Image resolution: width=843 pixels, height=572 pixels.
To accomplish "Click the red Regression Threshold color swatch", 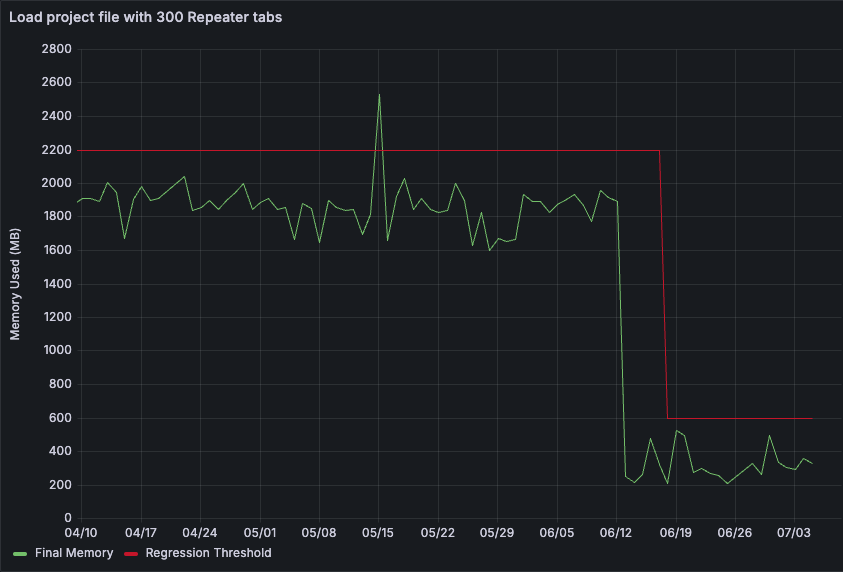I will point(131,553).
